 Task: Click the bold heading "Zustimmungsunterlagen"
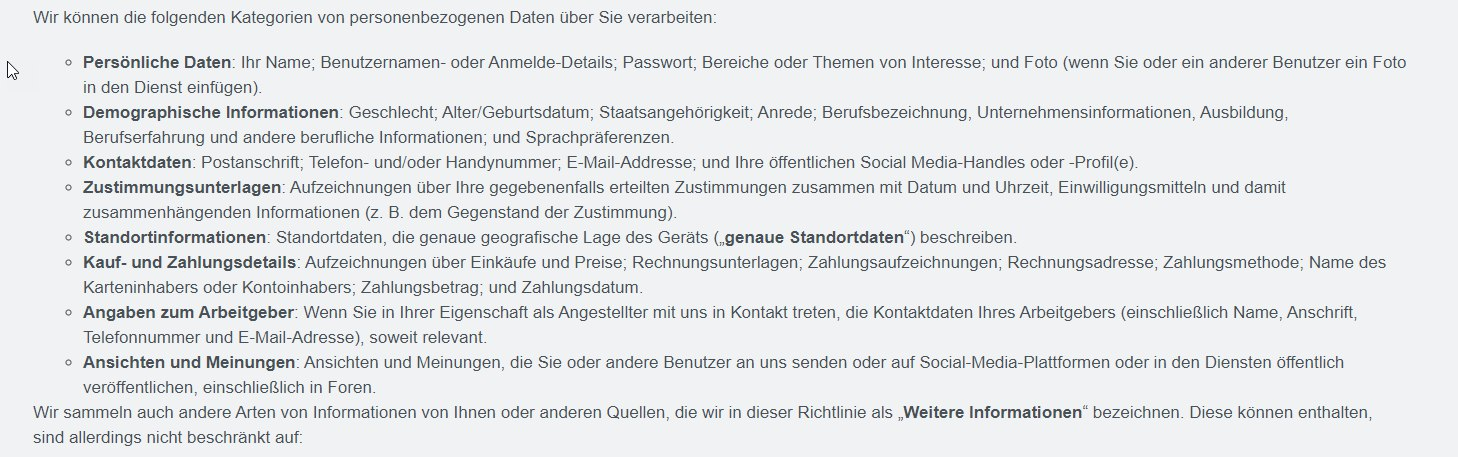click(x=183, y=187)
